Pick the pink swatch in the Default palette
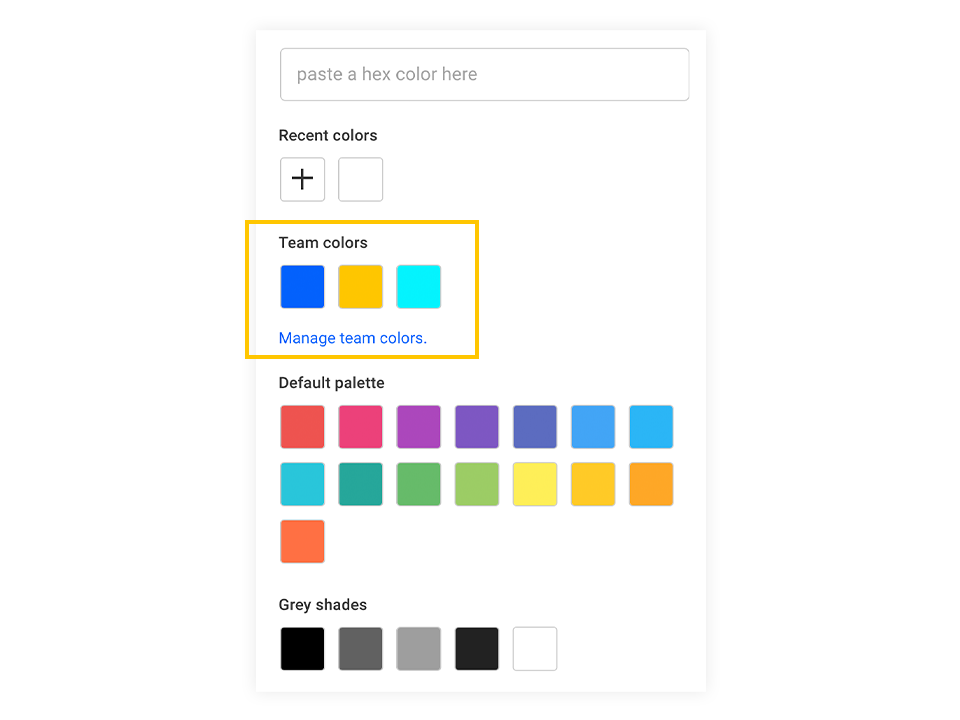The width and height of the screenshot is (960, 720). point(360,427)
